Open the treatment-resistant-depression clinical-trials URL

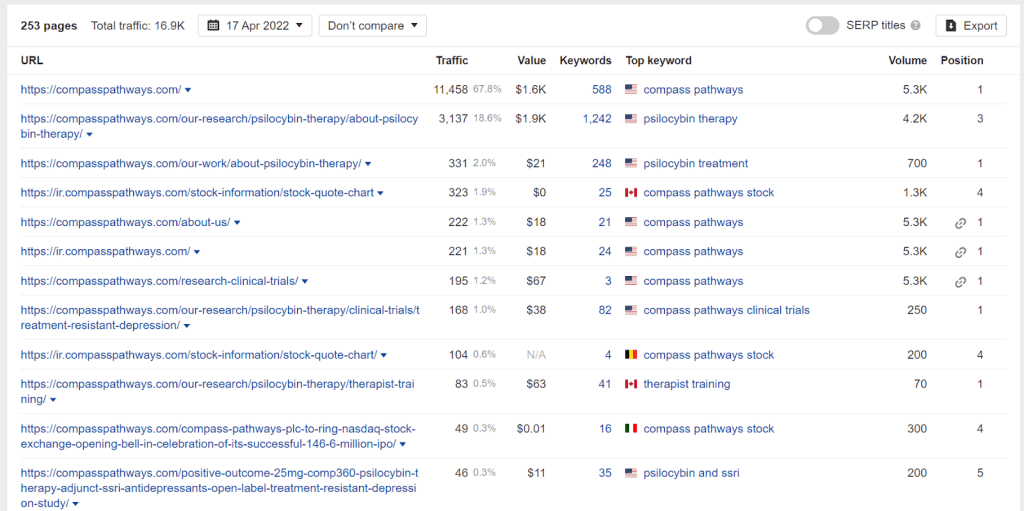click(219, 318)
